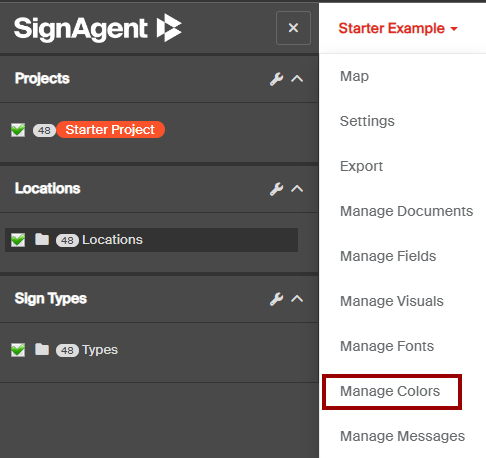This screenshot has height=458, width=486.
Task: Select Manage Colors from the menu
Action: [392, 391]
